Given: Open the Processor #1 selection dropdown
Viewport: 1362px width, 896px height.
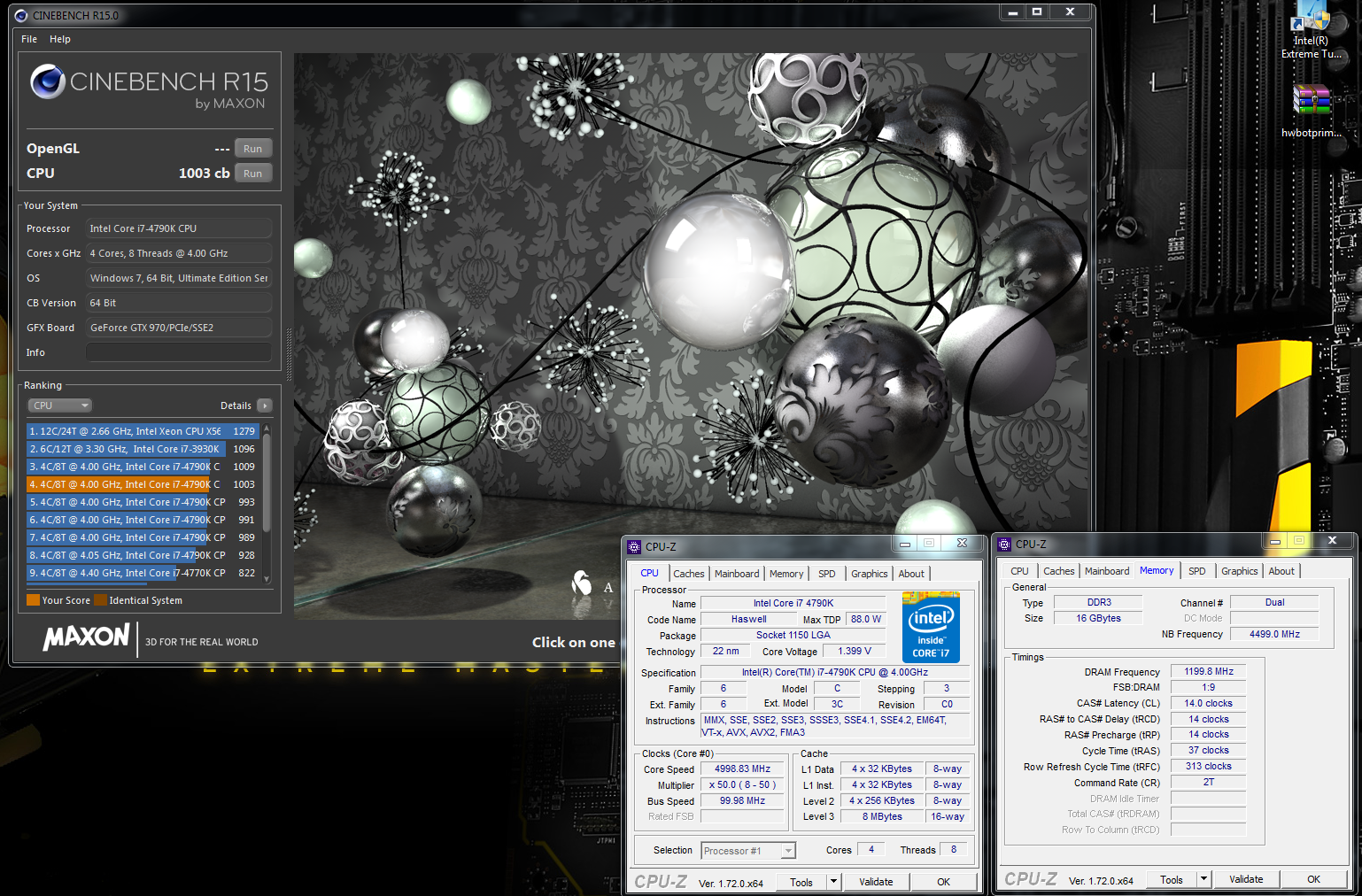Looking at the screenshot, I should pos(748,851).
